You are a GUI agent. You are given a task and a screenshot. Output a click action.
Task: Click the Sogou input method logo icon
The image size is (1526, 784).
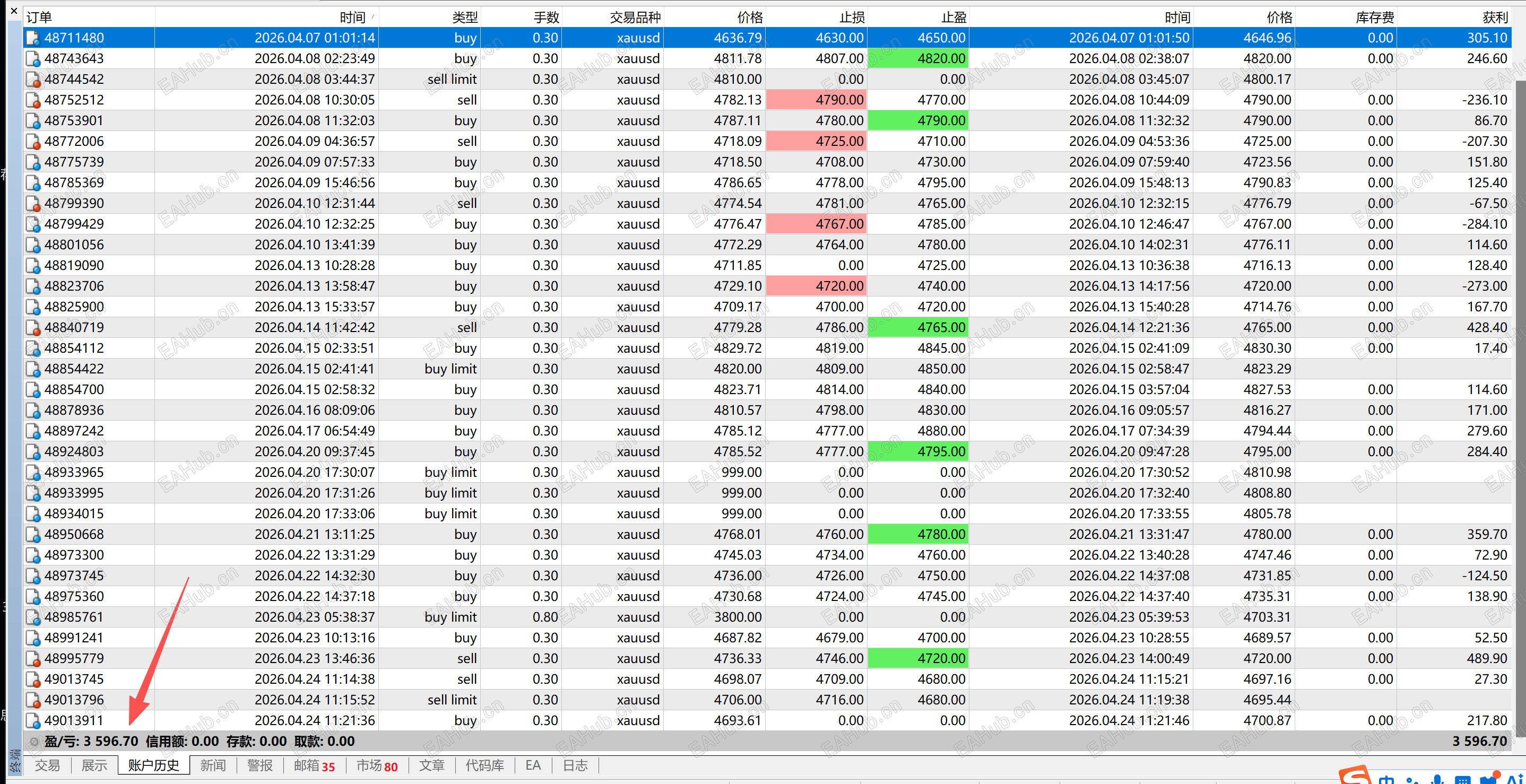coord(1355,777)
